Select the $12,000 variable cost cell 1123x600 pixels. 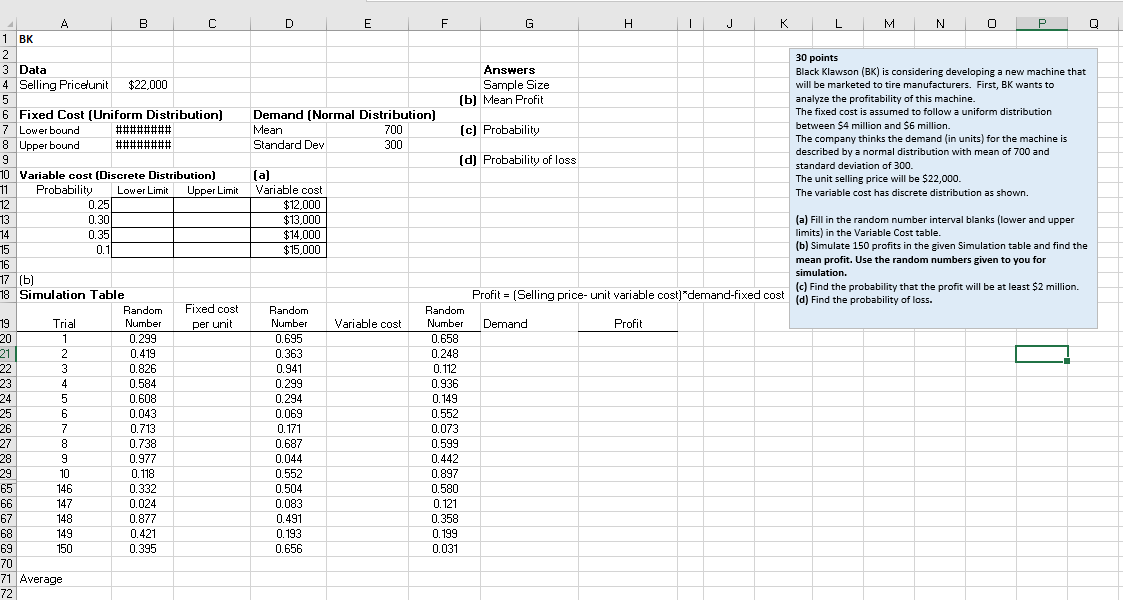(x=289, y=205)
